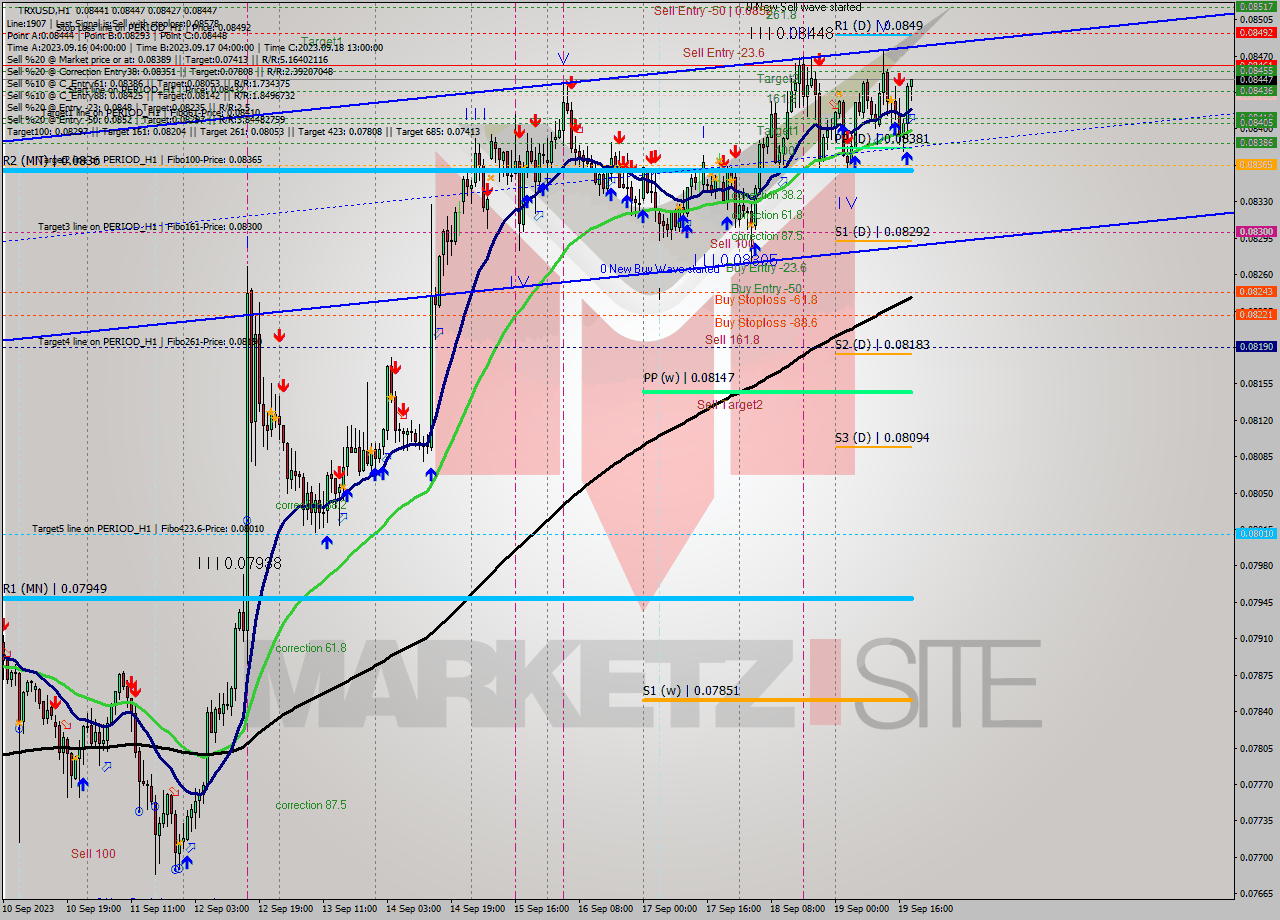
Task: Click the '12 Sep 03:00' time axis label
Action: pyautogui.click(x=222, y=909)
